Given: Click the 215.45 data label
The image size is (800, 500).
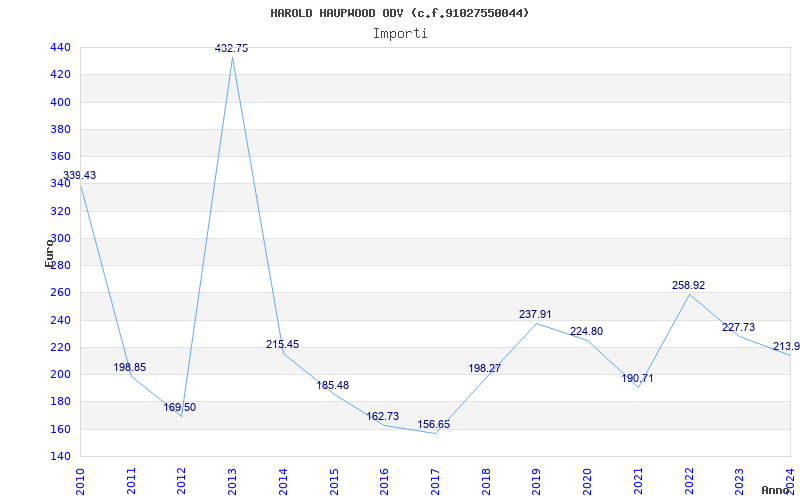Looking at the screenshot, I should (x=283, y=344).
